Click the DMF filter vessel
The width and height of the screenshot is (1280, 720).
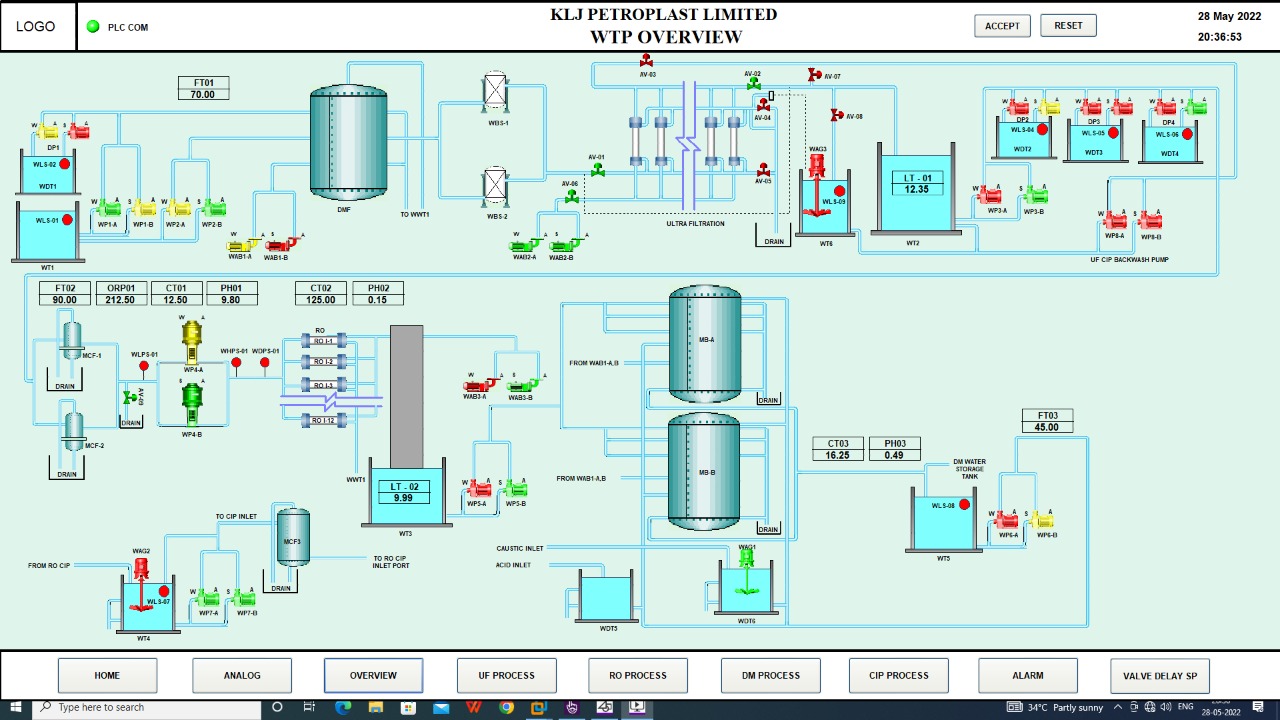[x=348, y=142]
